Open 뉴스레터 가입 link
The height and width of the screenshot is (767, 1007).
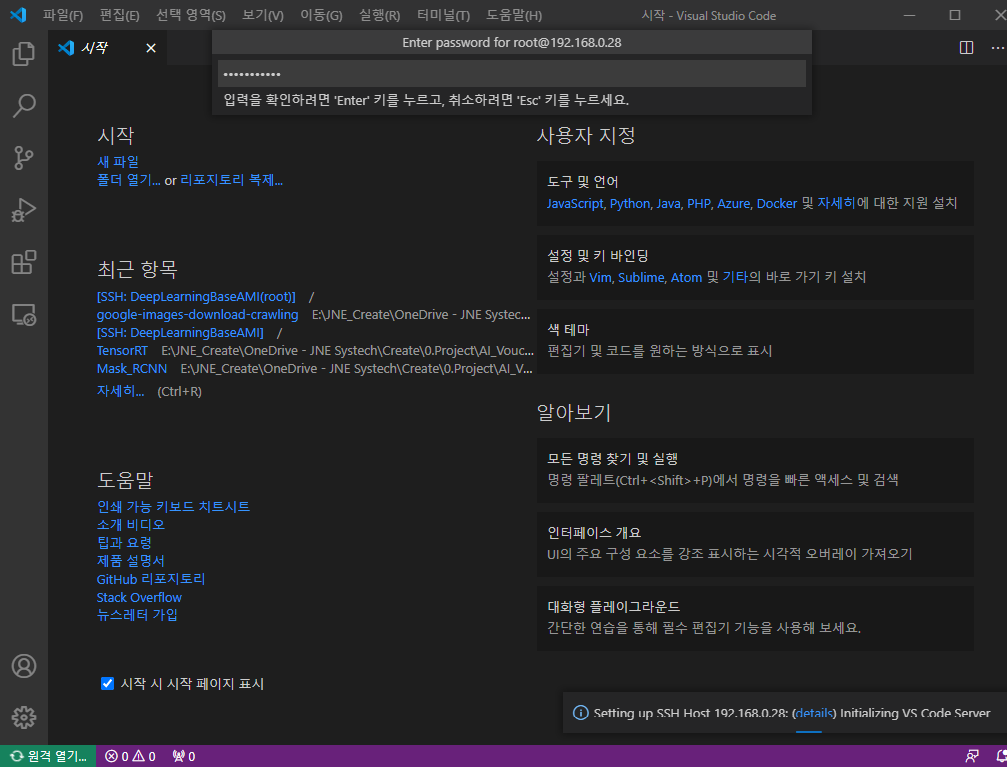[137, 615]
